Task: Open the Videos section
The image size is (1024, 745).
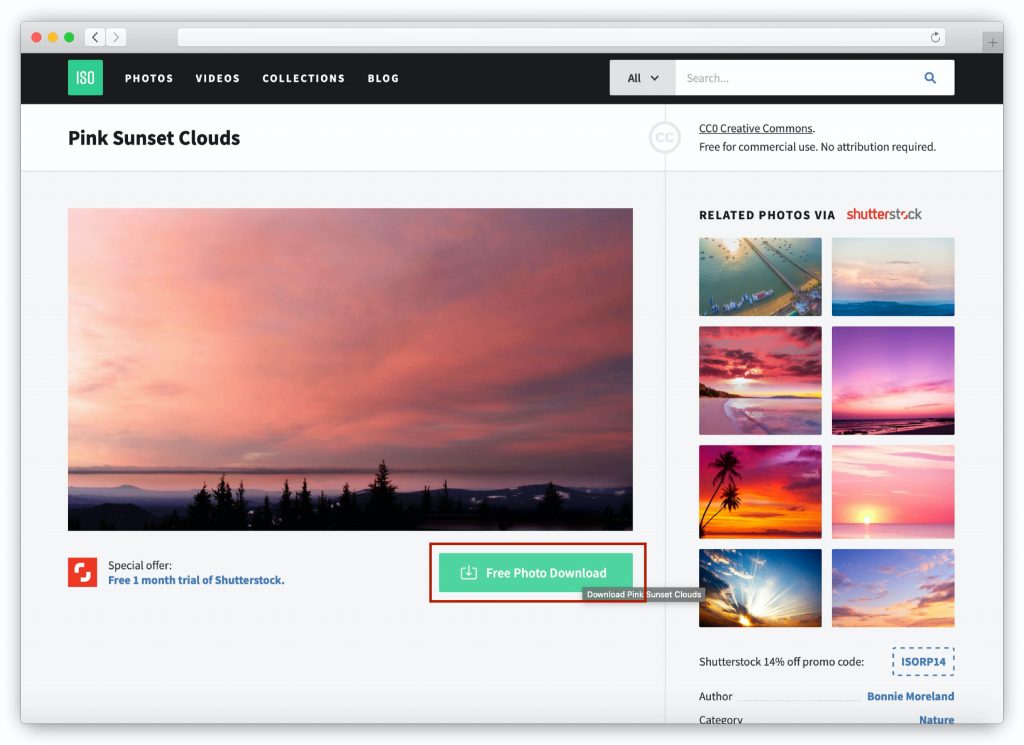Action: [x=217, y=78]
